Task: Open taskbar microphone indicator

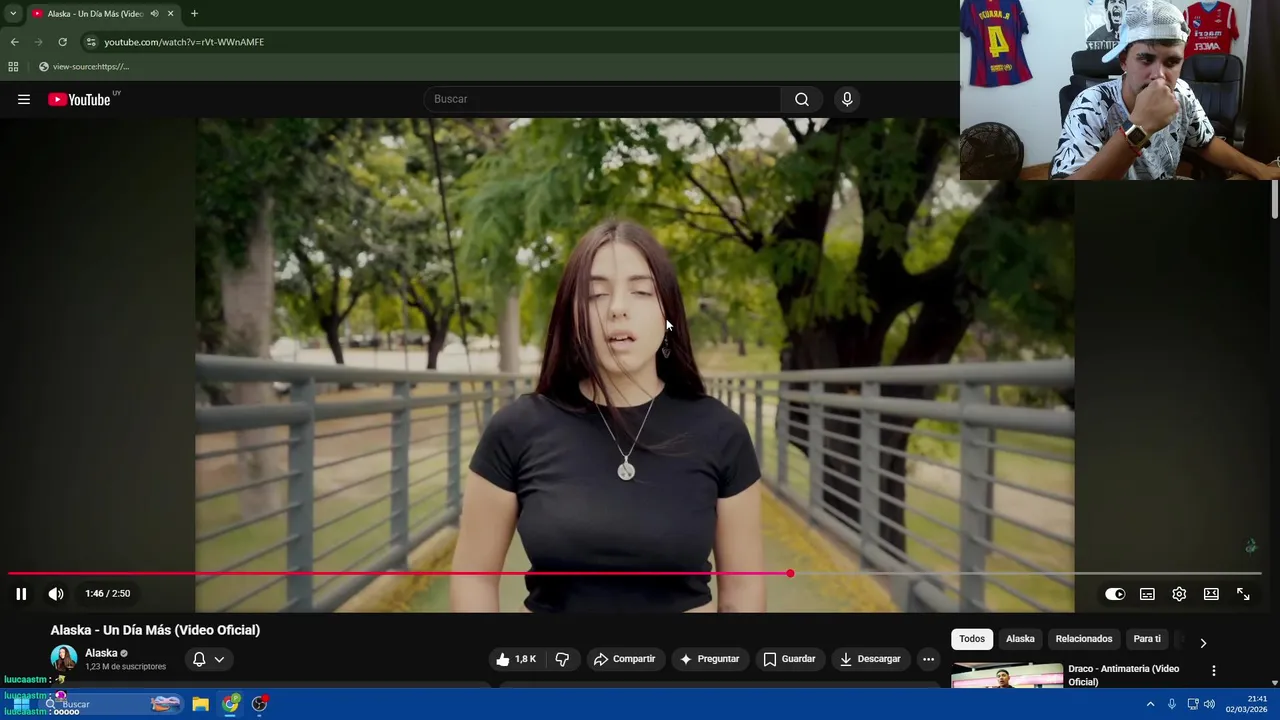Action: pos(1172,704)
